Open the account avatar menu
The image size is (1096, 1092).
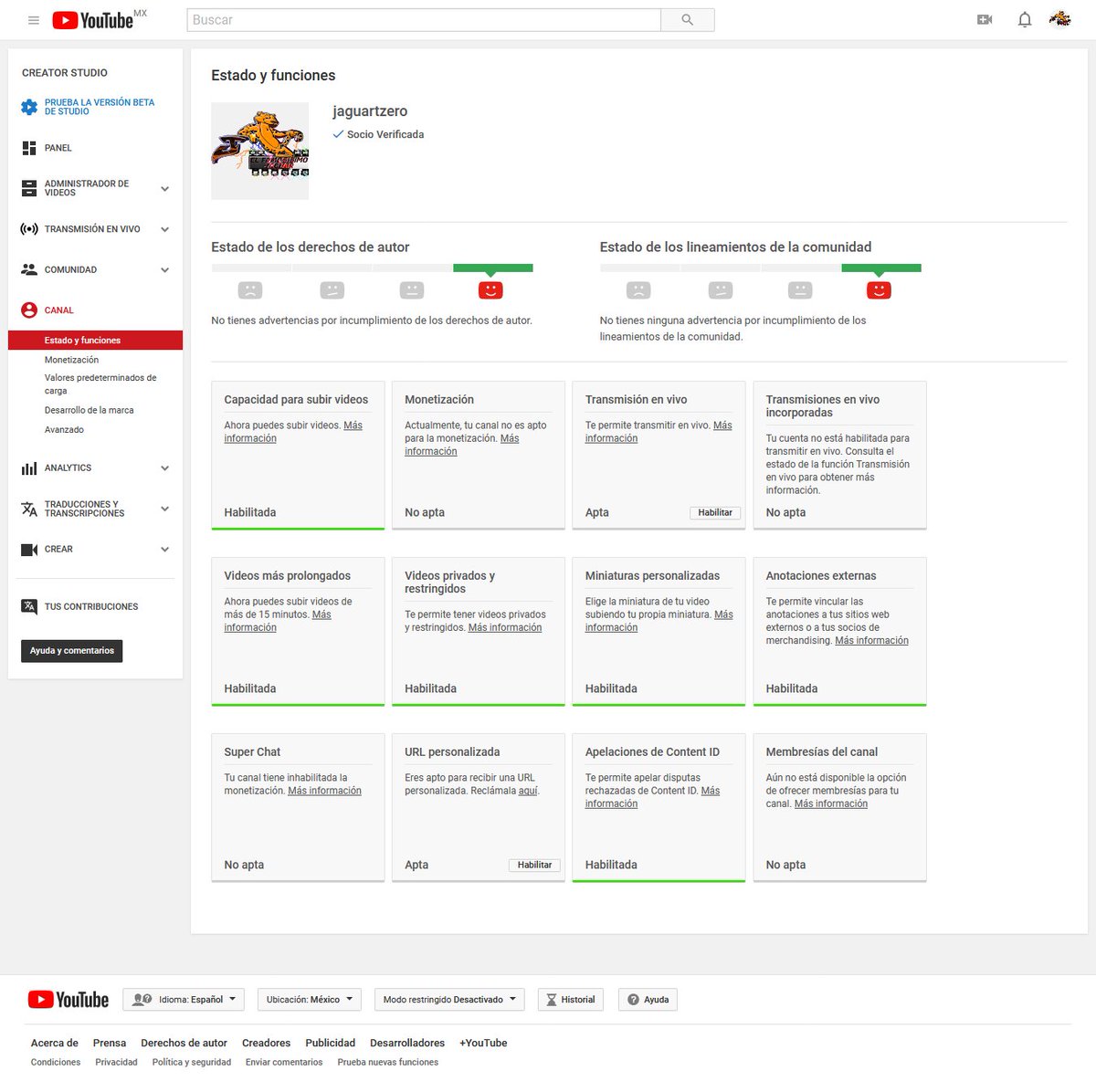pos(1060,19)
